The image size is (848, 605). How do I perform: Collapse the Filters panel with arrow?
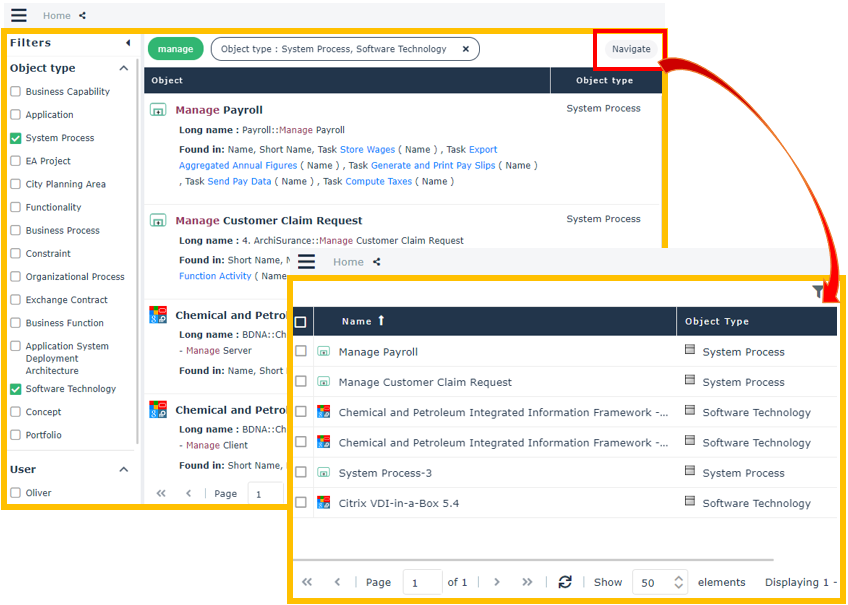(x=128, y=43)
